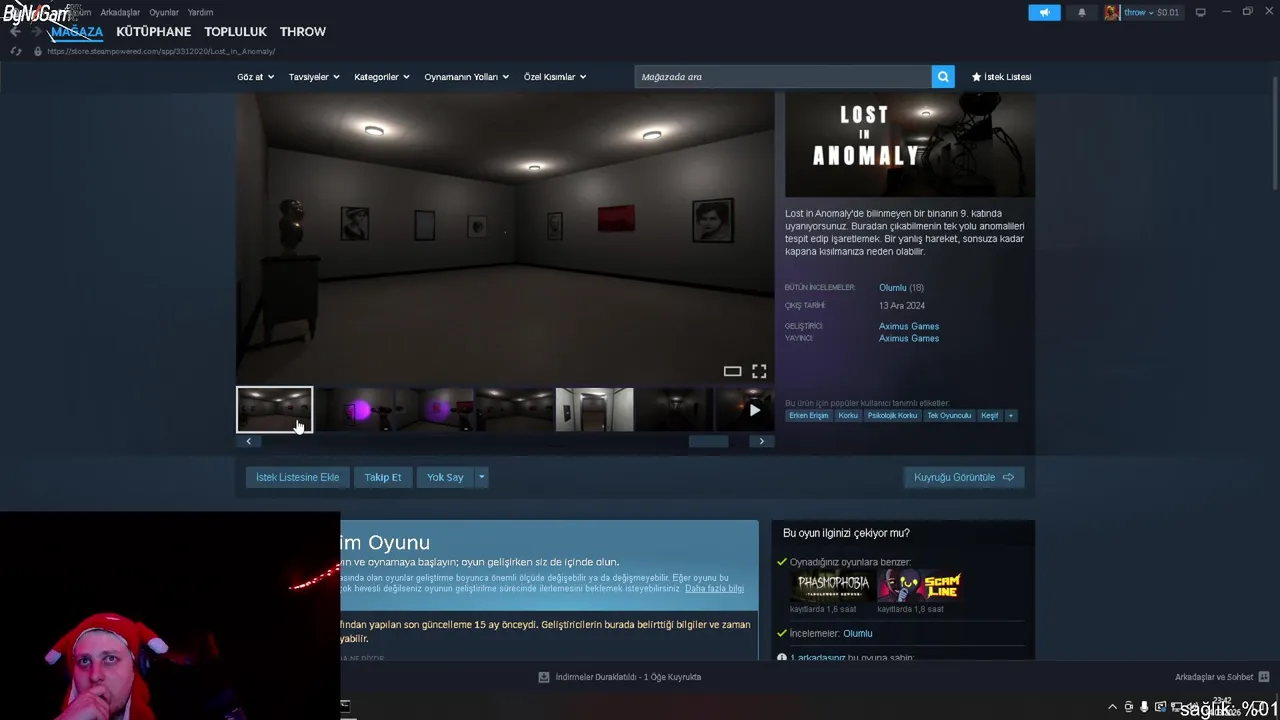Click the $0.01 wallet balance

click(1167, 12)
